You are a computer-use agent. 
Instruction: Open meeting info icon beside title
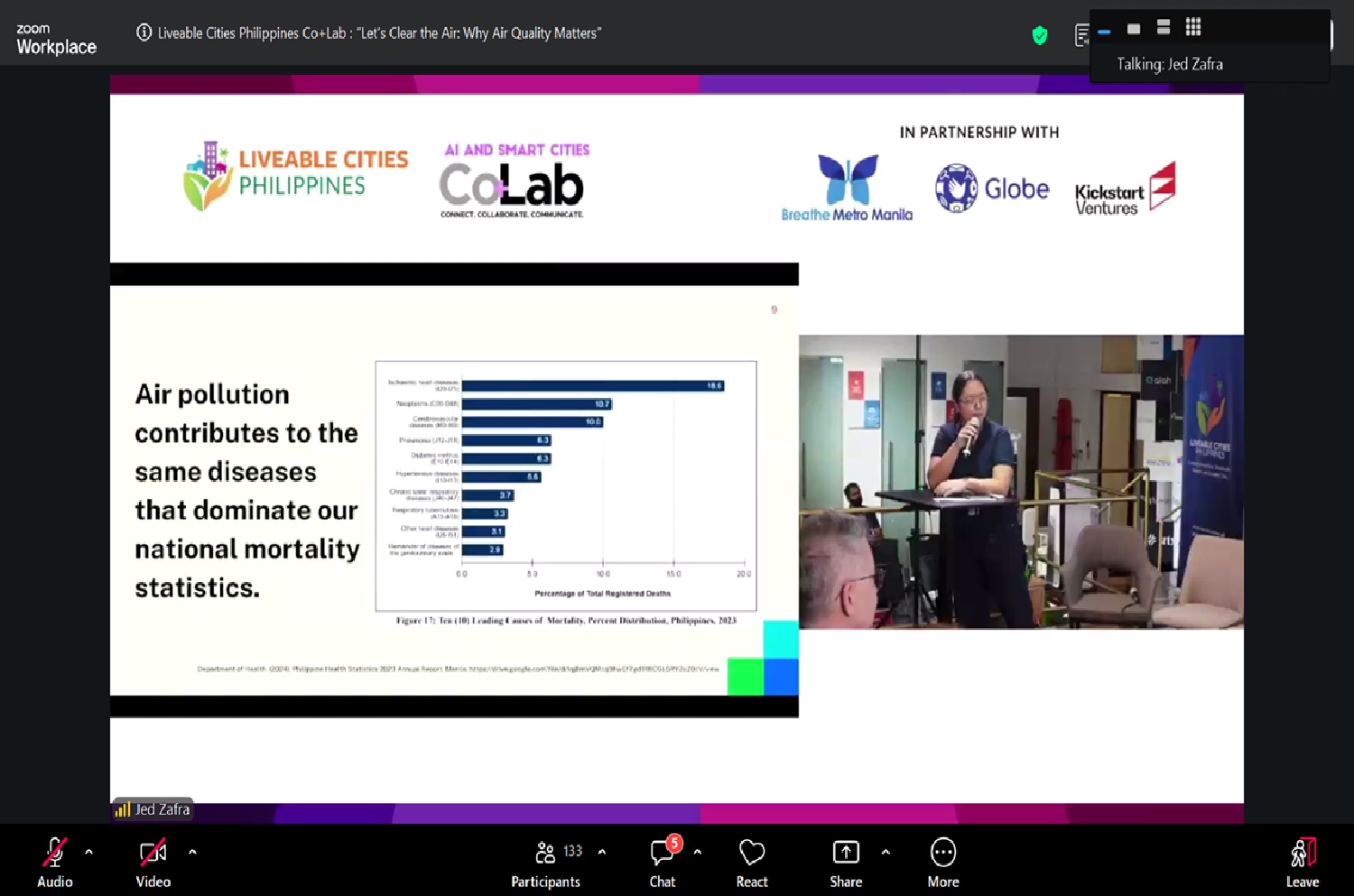(144, 32)
